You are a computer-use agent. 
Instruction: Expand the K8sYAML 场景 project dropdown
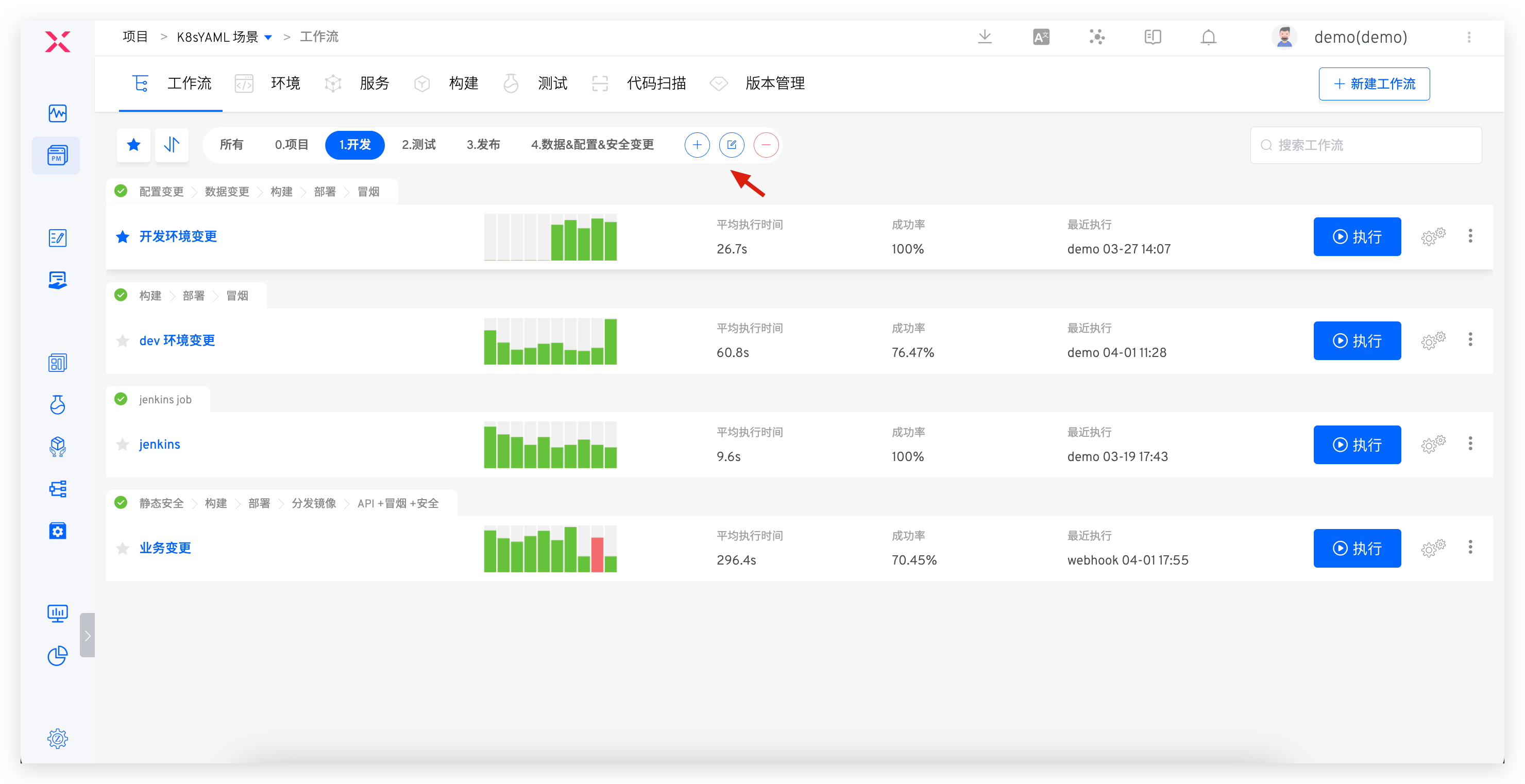coord(268,37)
